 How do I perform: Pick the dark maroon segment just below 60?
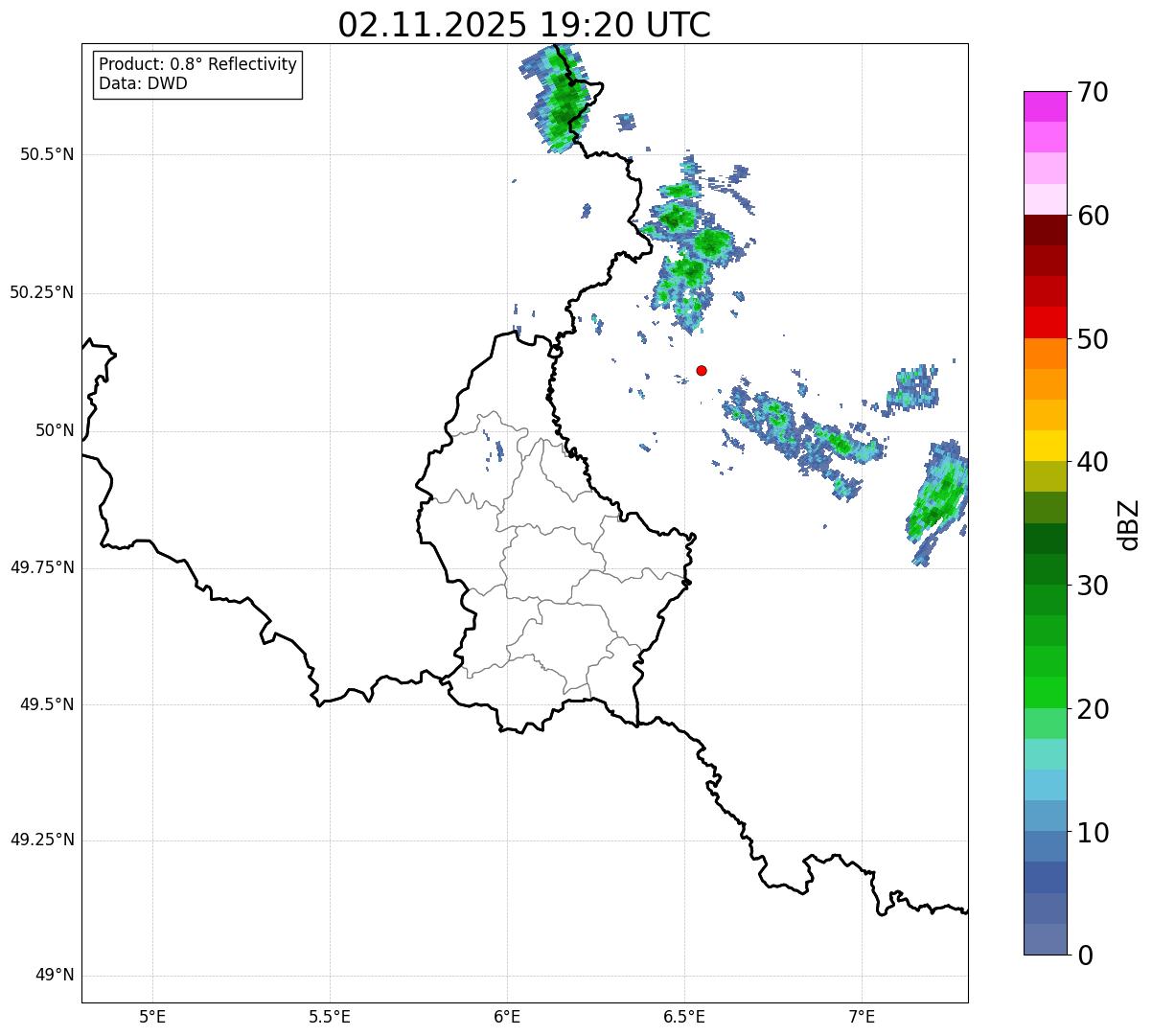coord(1046,230)
